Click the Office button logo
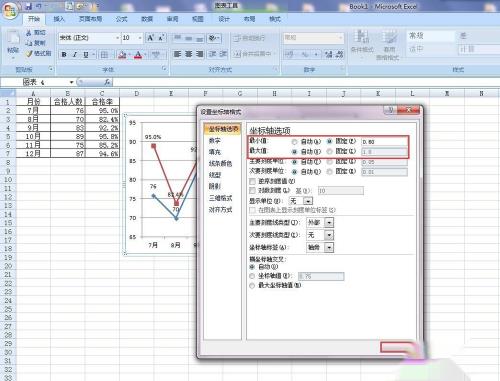This screenshot has width=500, height=381. click(x=10, y=11)
